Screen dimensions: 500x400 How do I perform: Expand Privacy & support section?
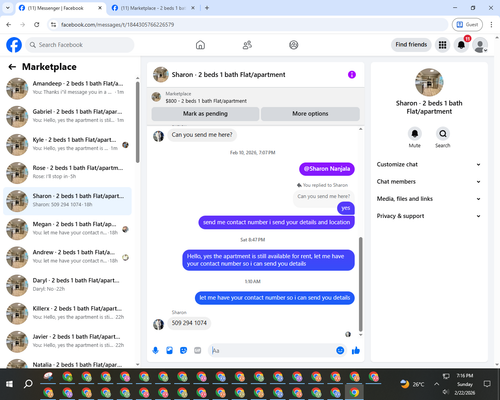429,216
